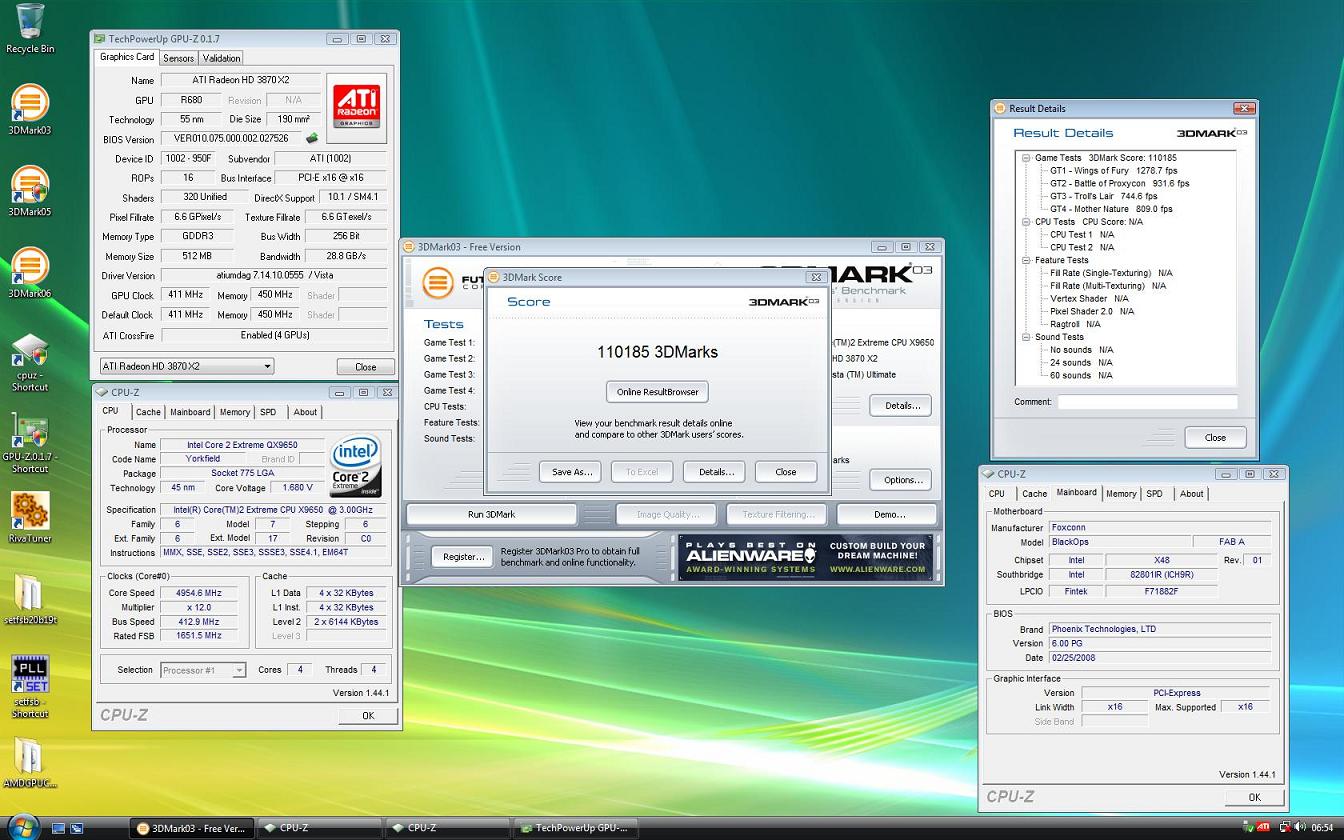Screen dimensions: 1344x840
Task: Select the GT2 - Battle of Proxycon row
Action: click(x=1119, y=184)
